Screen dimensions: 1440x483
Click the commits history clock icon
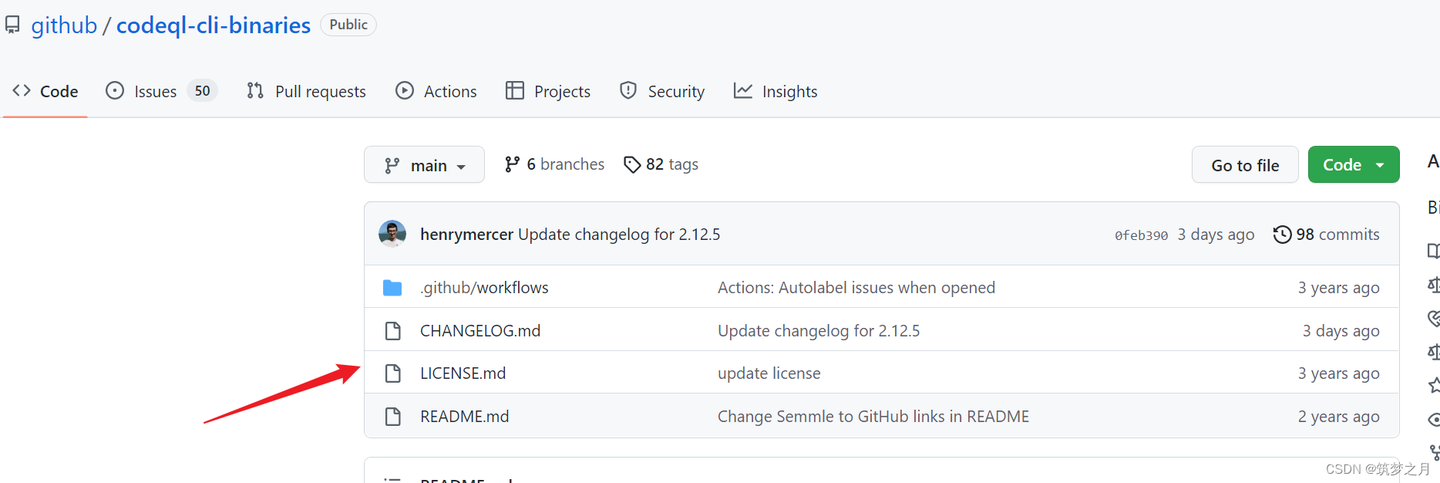[1282, 234]
